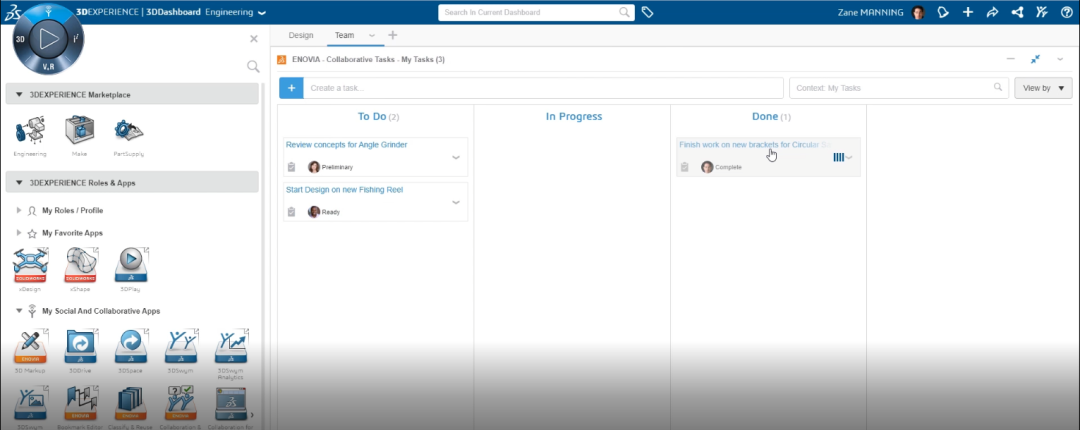The height and width of the screenshot is (430, 1080).
Task: Expand My Favorite Apps
Action: [19, 233]
